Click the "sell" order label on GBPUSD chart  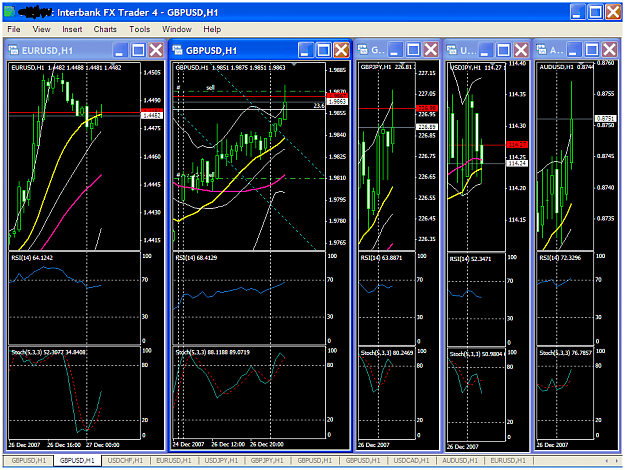pos(210,88)
